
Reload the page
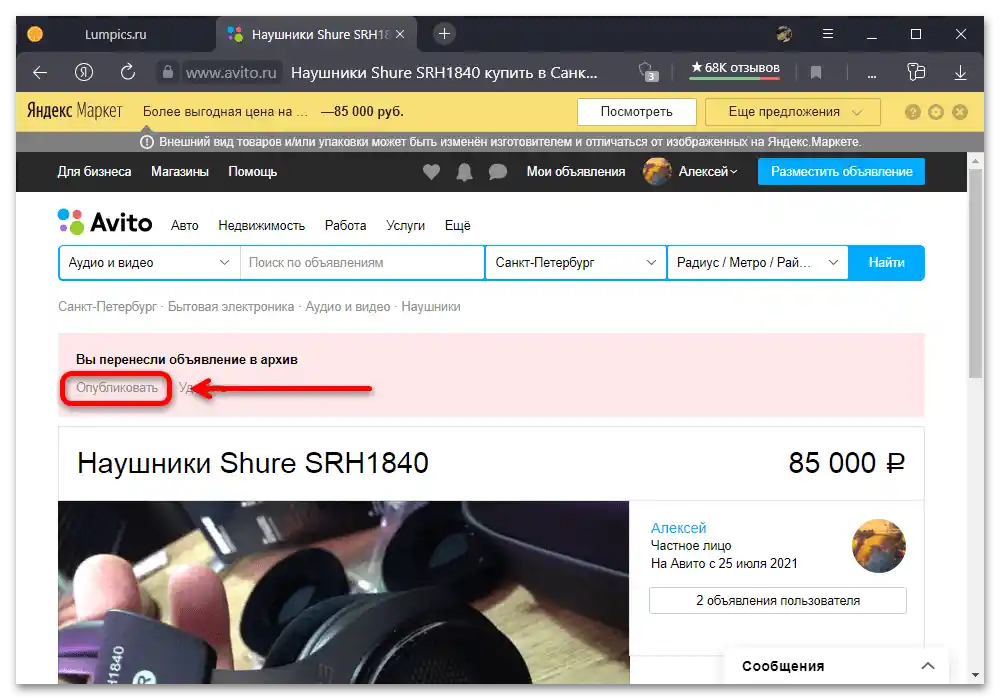(128, 72)
